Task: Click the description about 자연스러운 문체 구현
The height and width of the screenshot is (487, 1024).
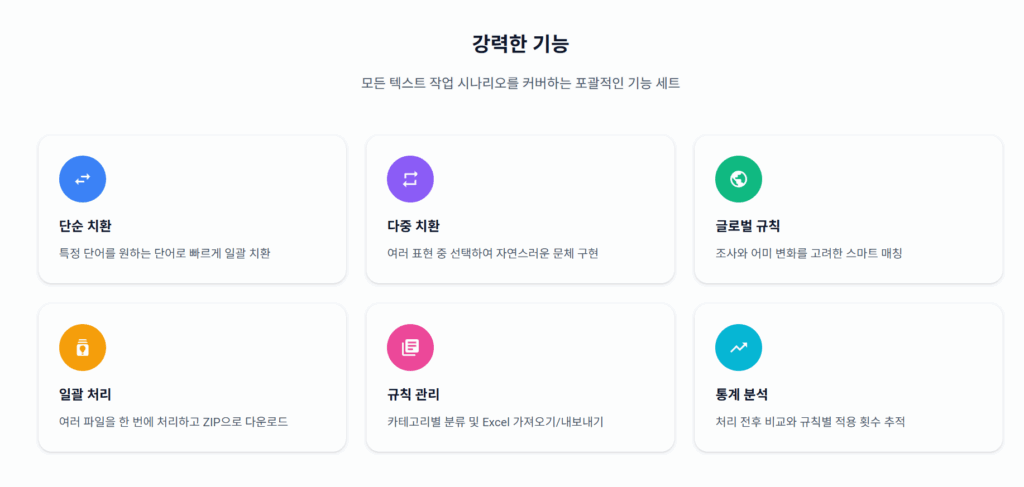Action: 492,254
